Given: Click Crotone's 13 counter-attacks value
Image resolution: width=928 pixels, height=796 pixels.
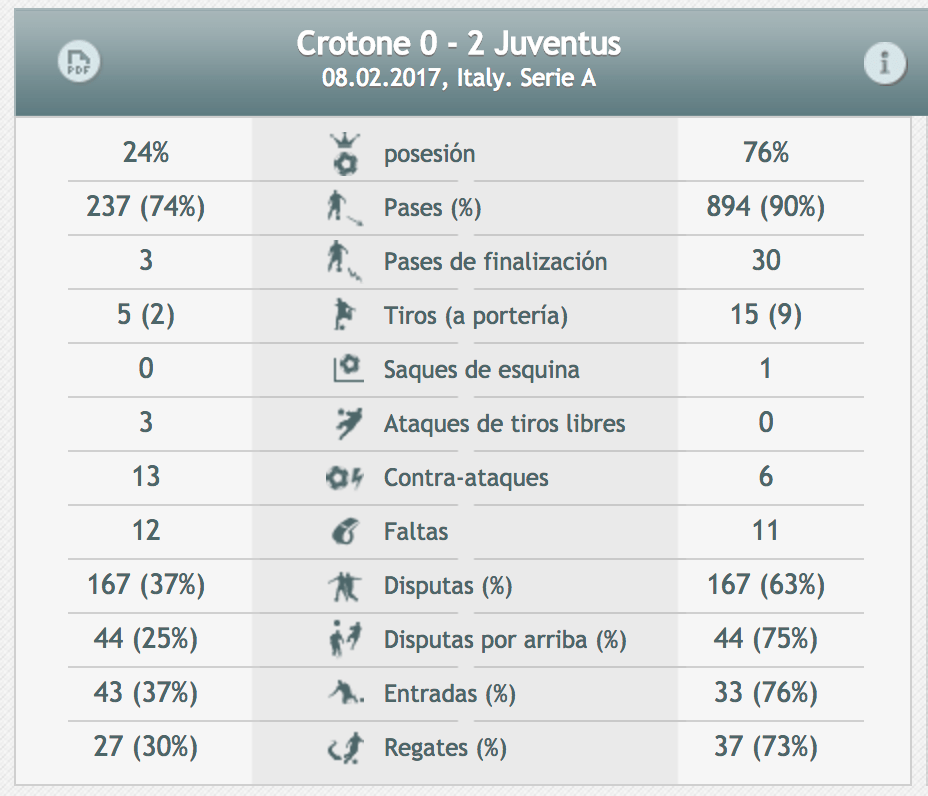Looking at the screenshot, I should click(146, 477).
